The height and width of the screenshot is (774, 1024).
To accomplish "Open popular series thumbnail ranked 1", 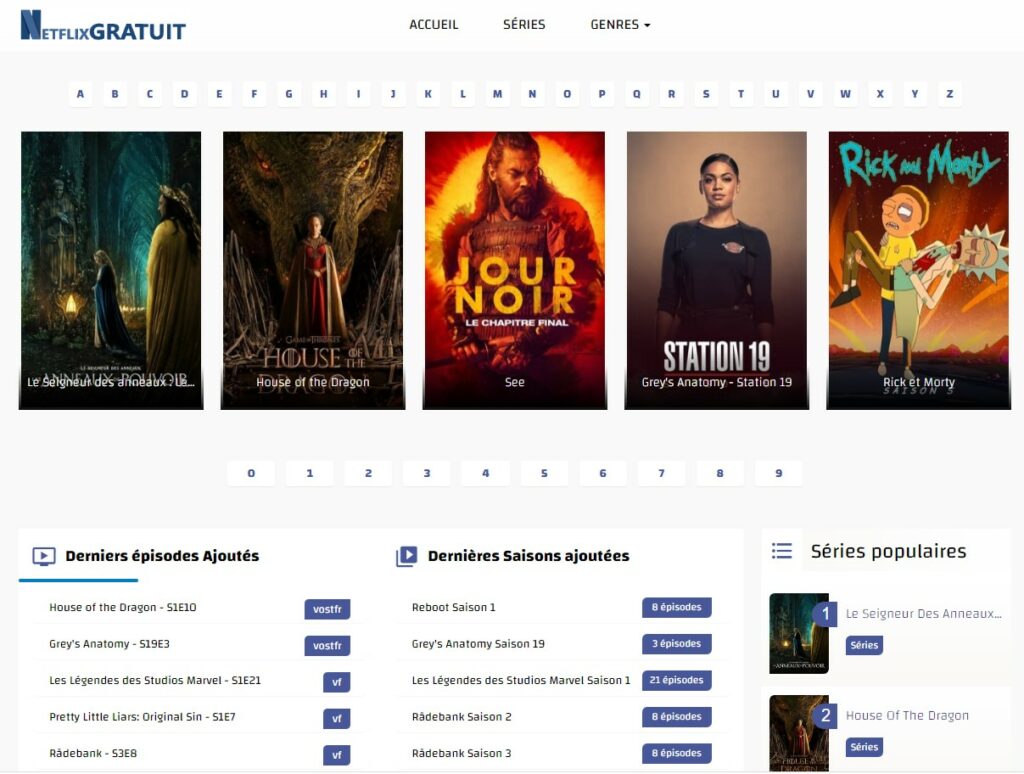I will [x=799, y=634].
